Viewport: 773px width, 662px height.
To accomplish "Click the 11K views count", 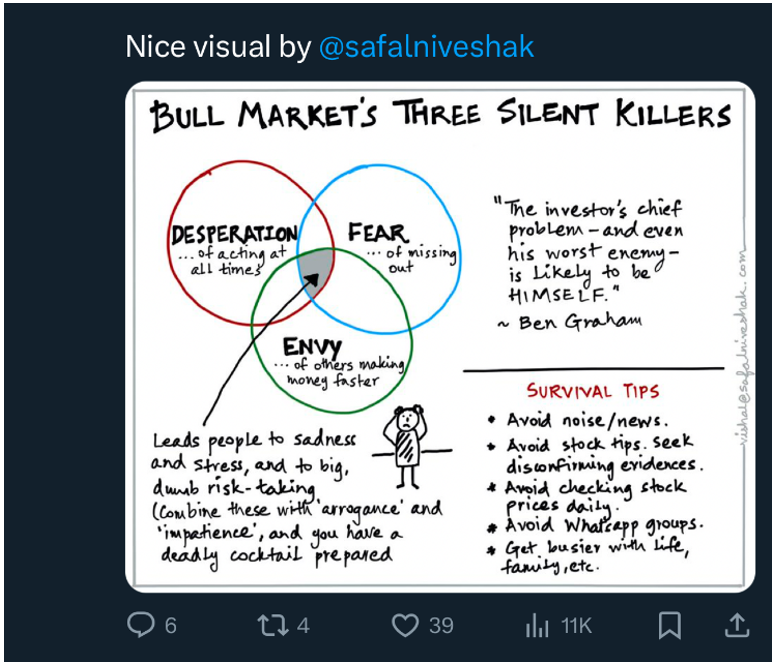I will click(x=576, y=626).
